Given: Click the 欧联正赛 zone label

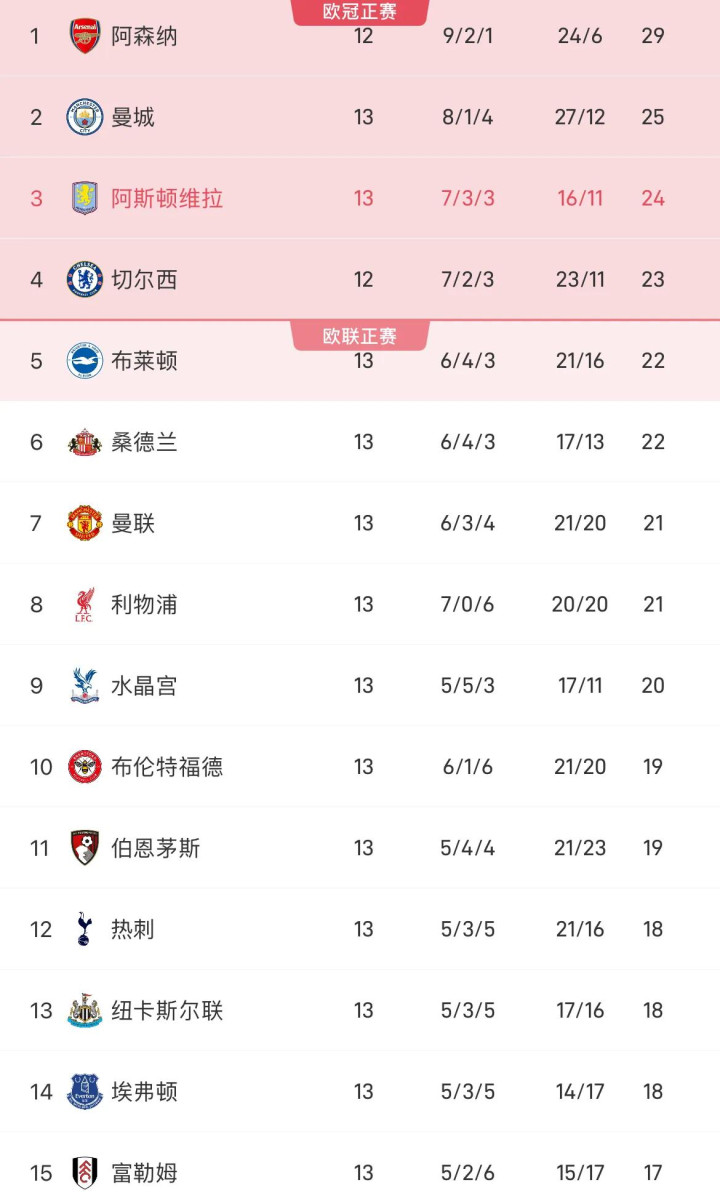Looking at the screenshot, I should click(x=360, y=336).
